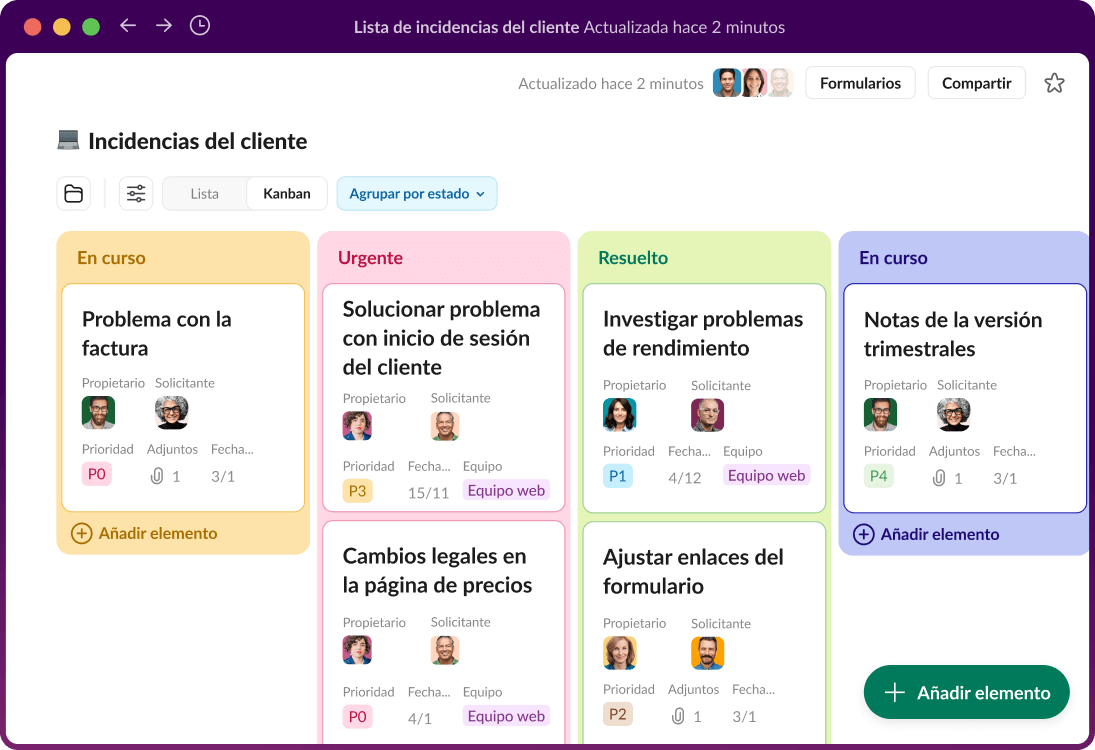Click the 'Equipo web' tag on the login issue card
Image resolution: width=1095 pixels, height=750 pixels.
click(x=506, y=490)
